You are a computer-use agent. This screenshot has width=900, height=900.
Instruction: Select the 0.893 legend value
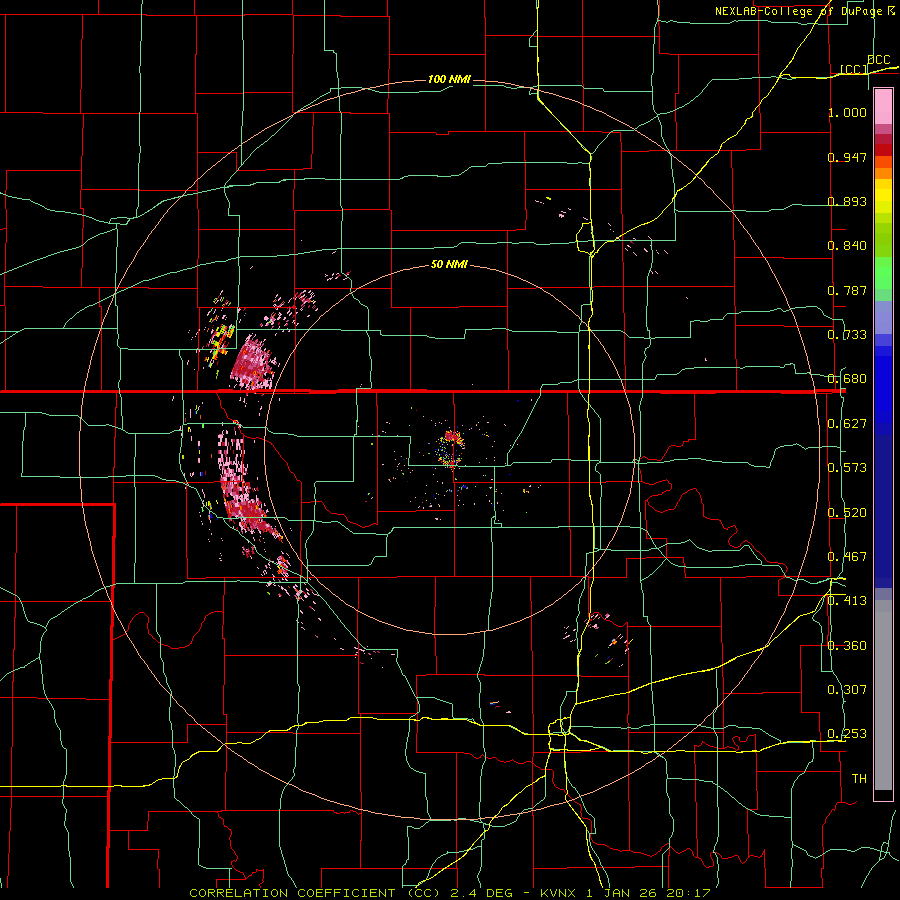coord(847,201)
